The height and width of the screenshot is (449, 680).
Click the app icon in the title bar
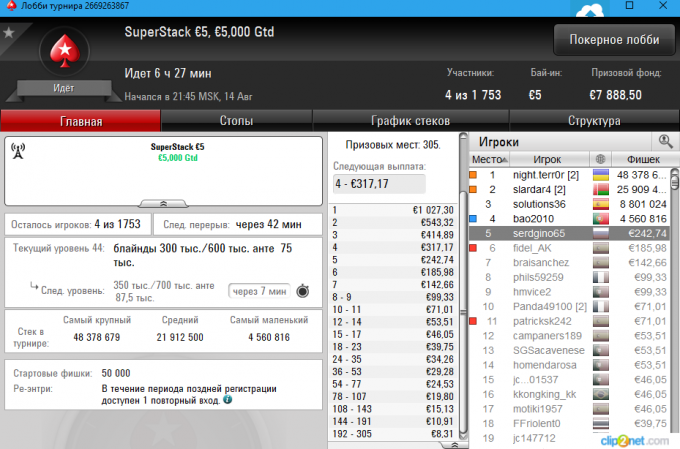coord(11,6)
